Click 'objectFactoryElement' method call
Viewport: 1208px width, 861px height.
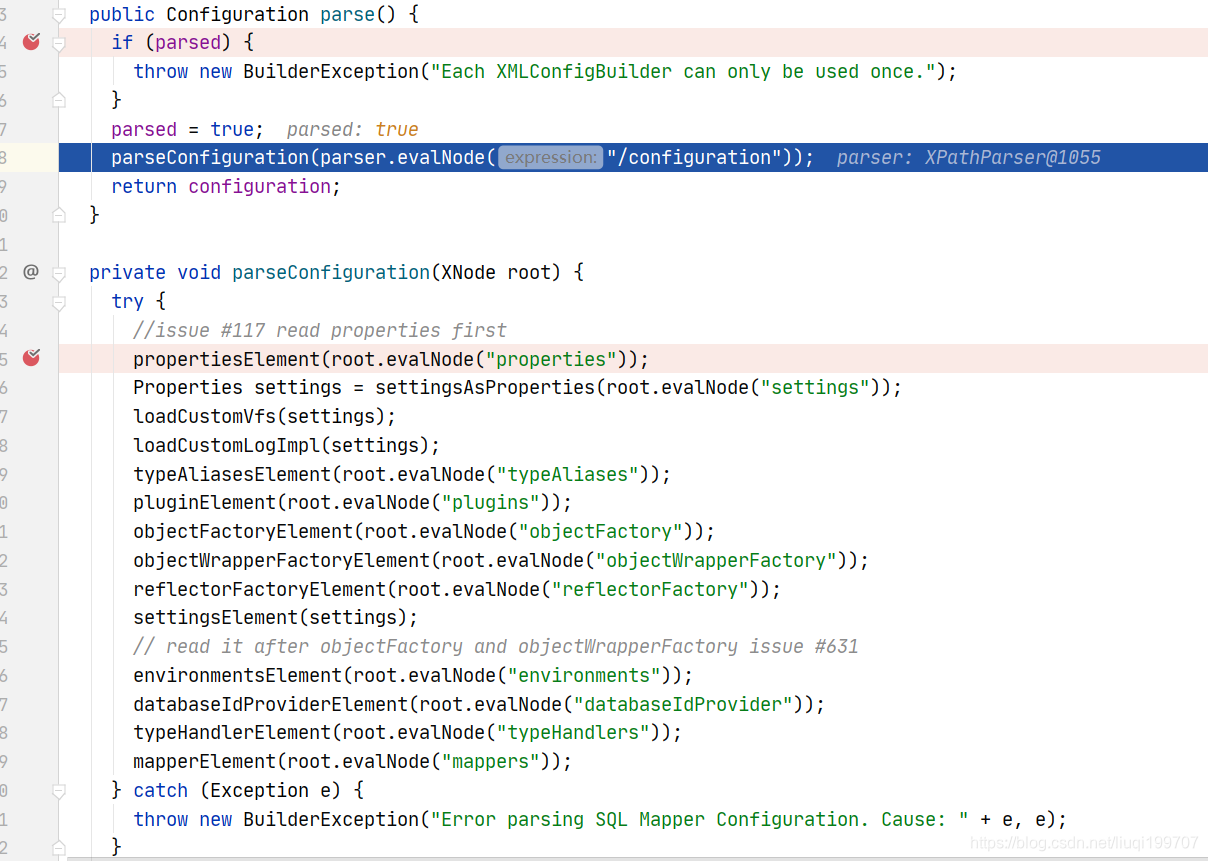tap(243, 531)
